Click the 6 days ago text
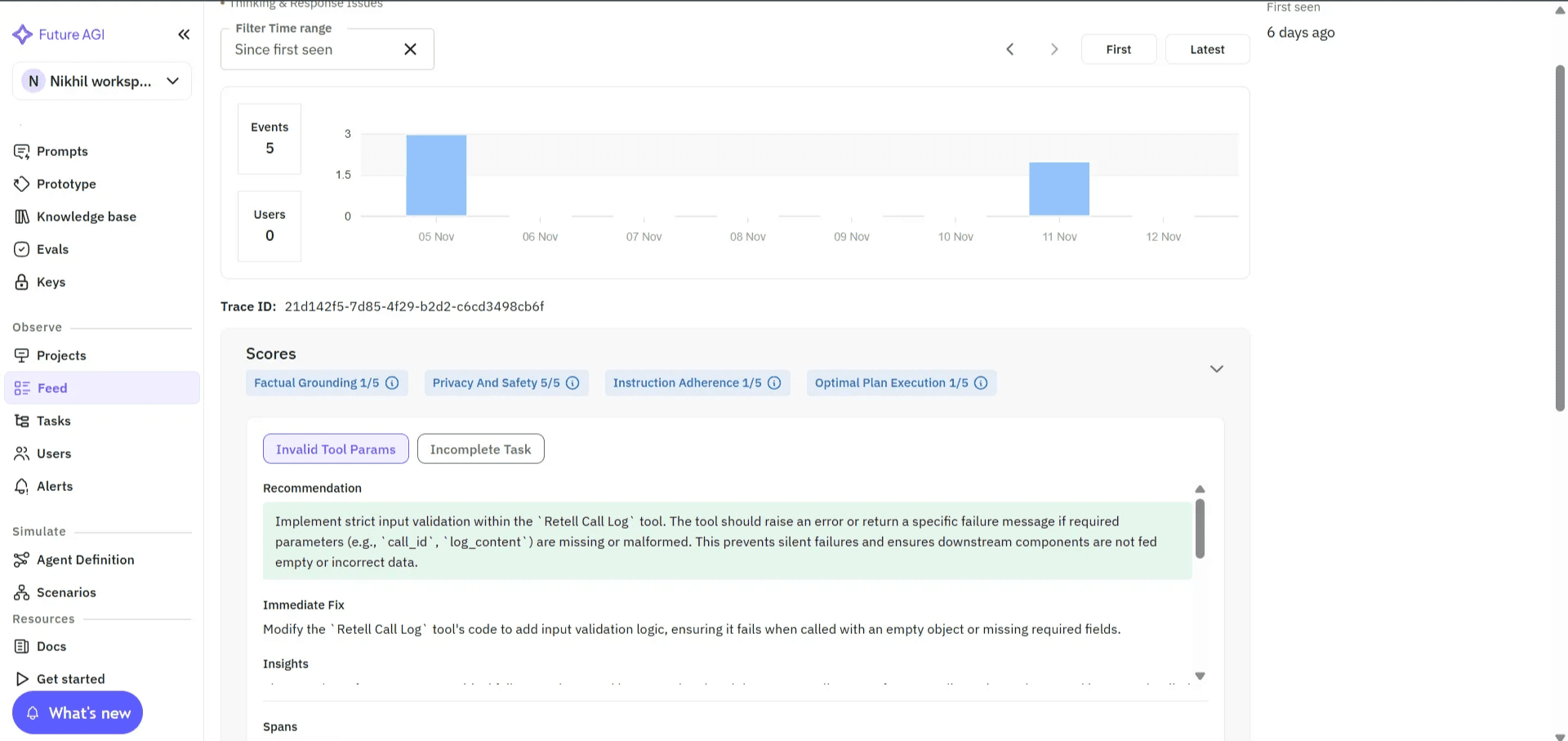The width and height of the screenshot is (1568, 741). [x=1301, y=33]
